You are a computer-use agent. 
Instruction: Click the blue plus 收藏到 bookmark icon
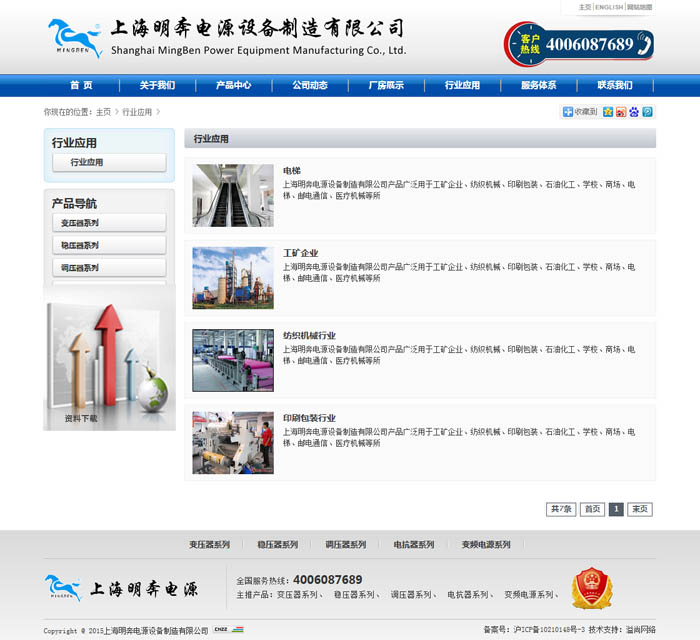568,112
